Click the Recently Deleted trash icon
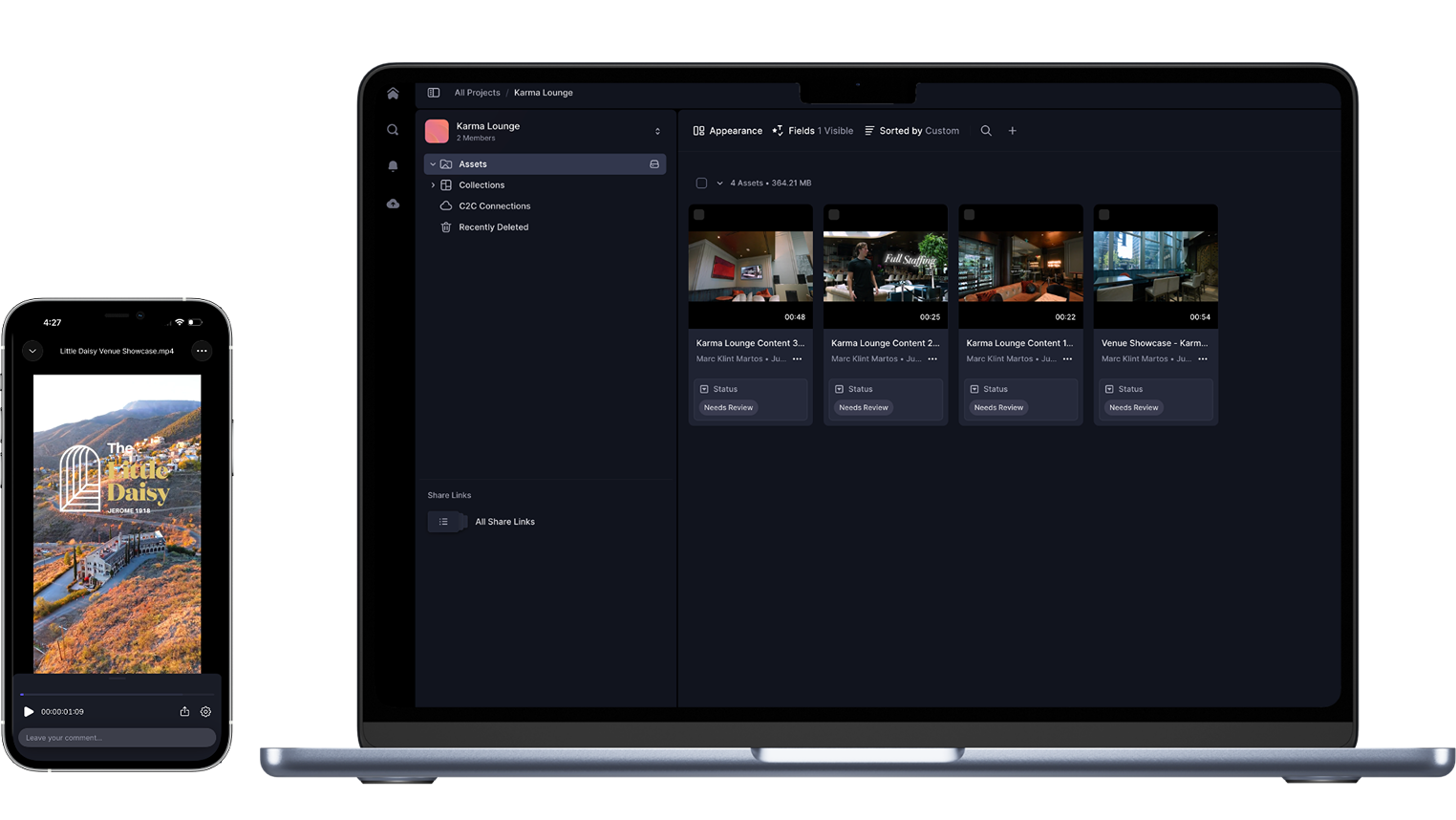 point(446,227)
